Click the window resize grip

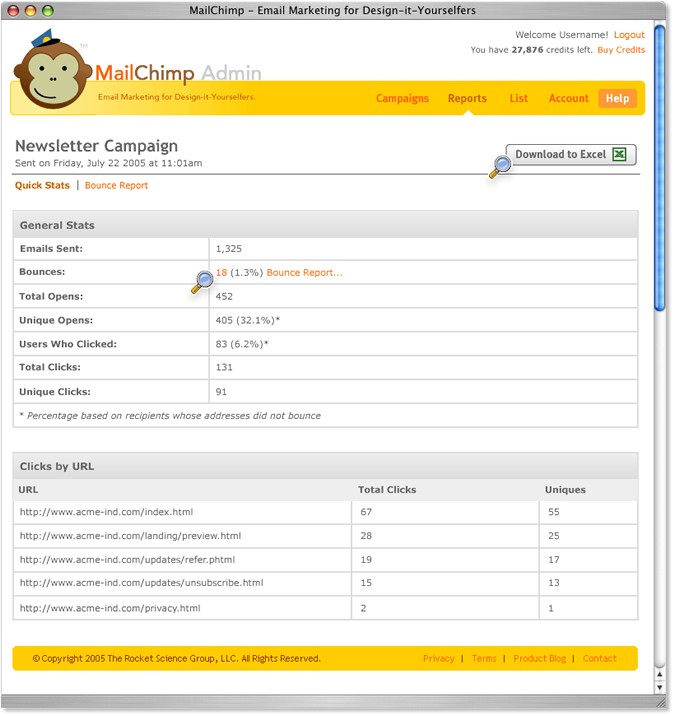pyautogui.click(x=660, y=702)
